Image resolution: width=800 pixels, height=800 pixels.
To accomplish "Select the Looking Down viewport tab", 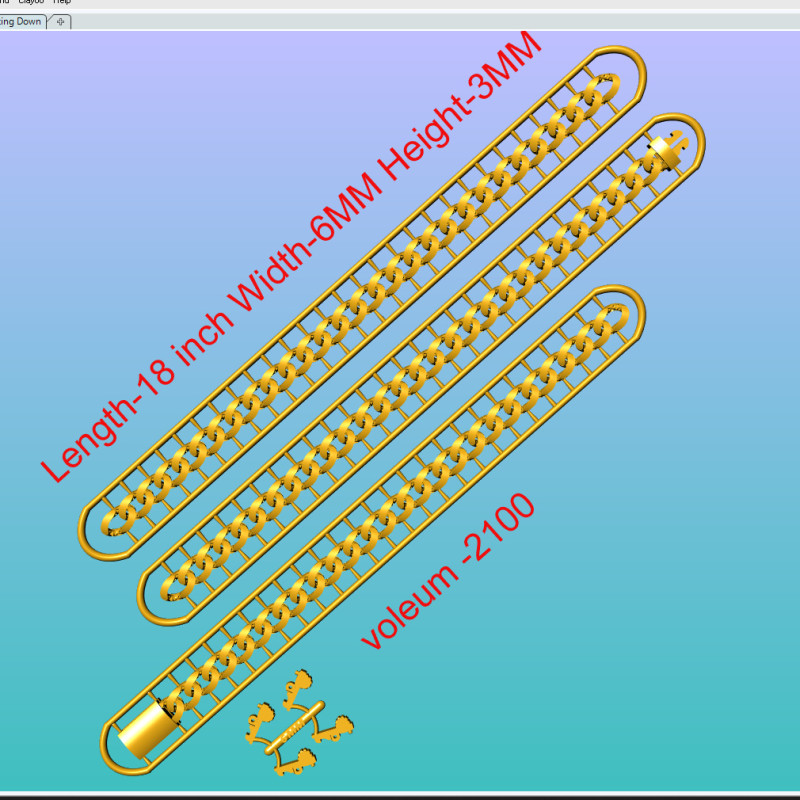I will (x=21, y=21).
